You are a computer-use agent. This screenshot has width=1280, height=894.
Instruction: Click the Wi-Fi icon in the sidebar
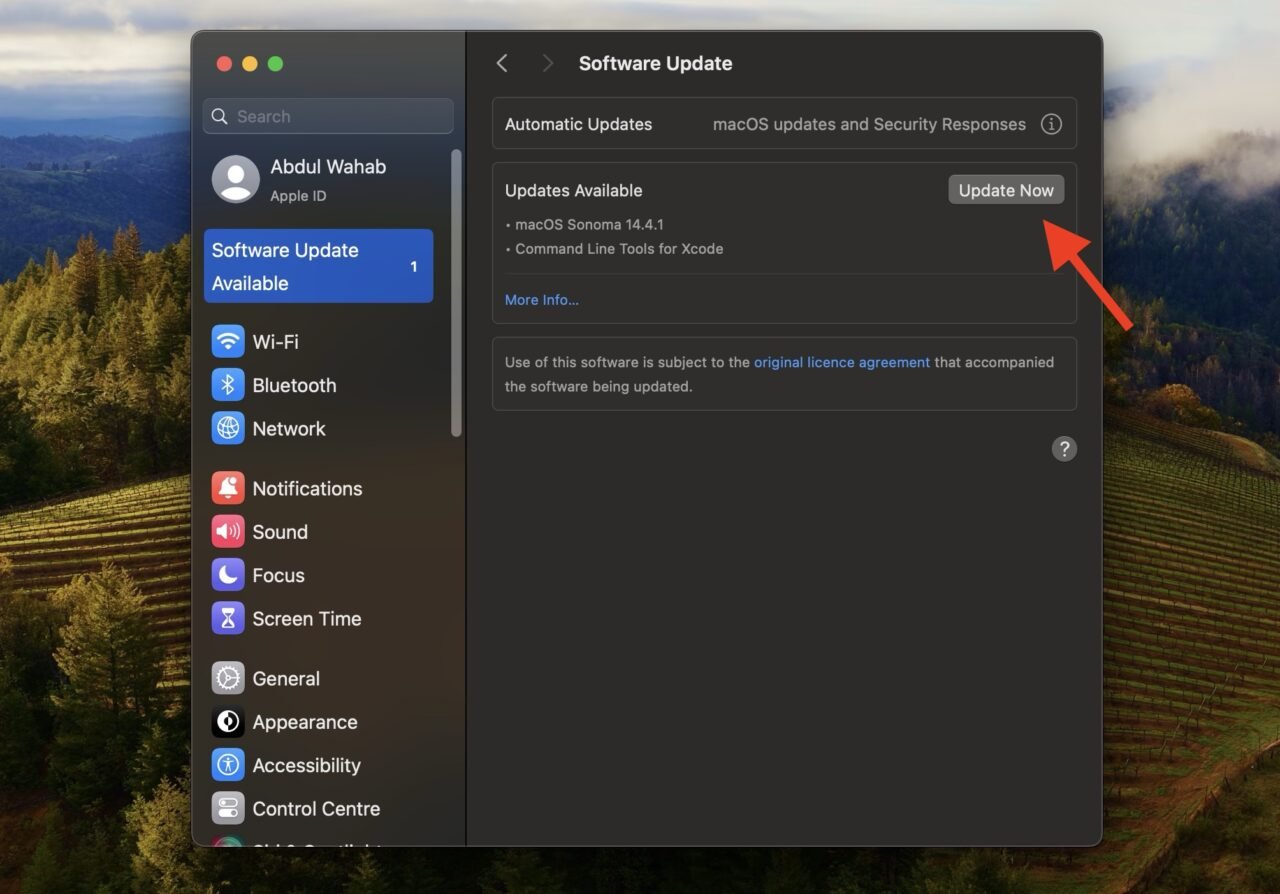point(228,341)
